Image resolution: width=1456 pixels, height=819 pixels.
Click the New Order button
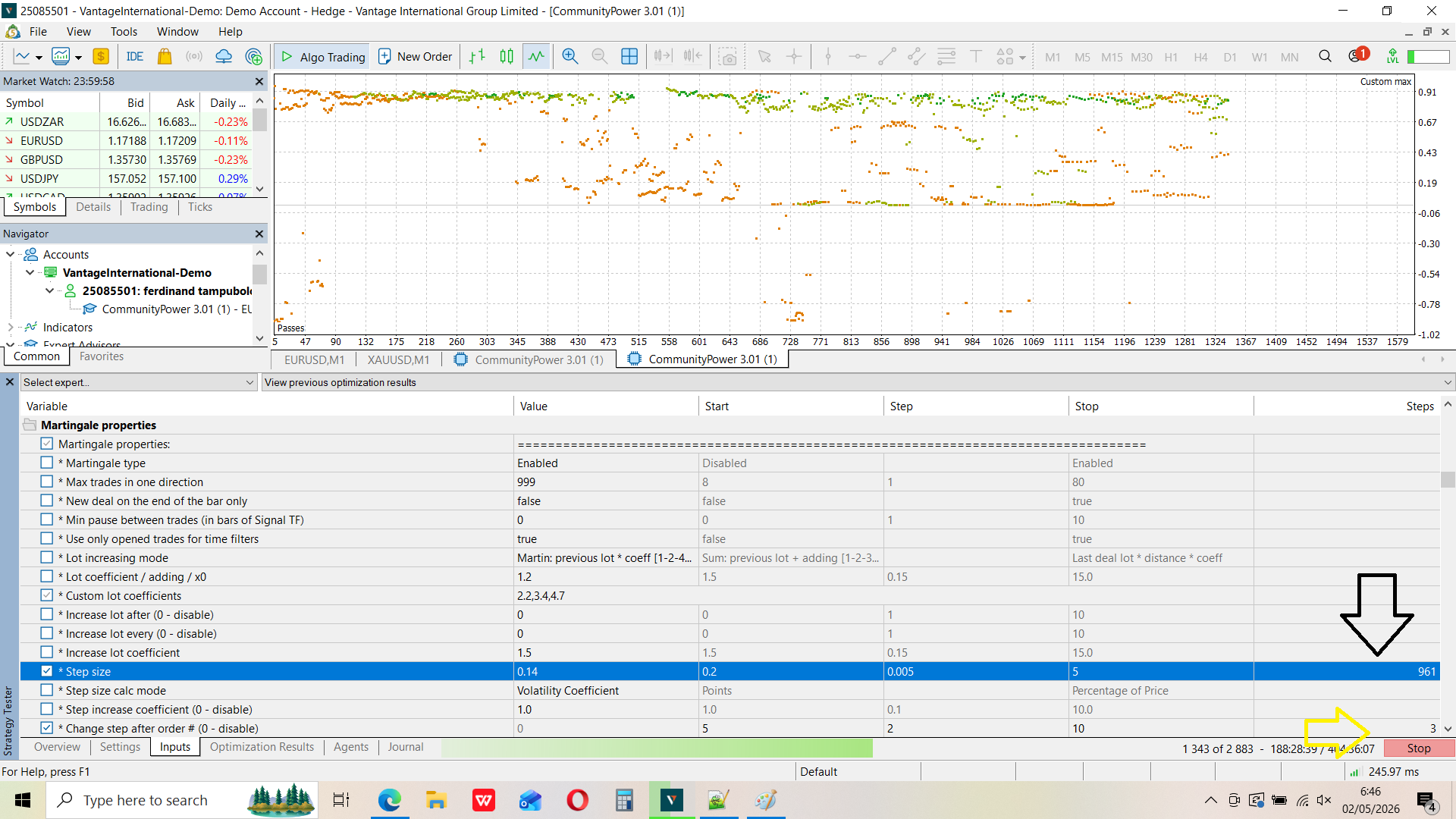pos(415,57)
